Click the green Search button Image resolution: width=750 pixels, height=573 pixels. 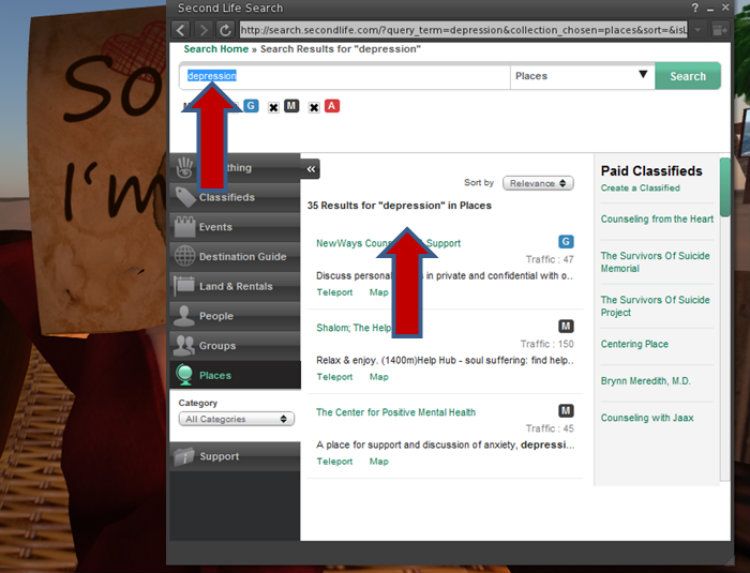[687, 76]
